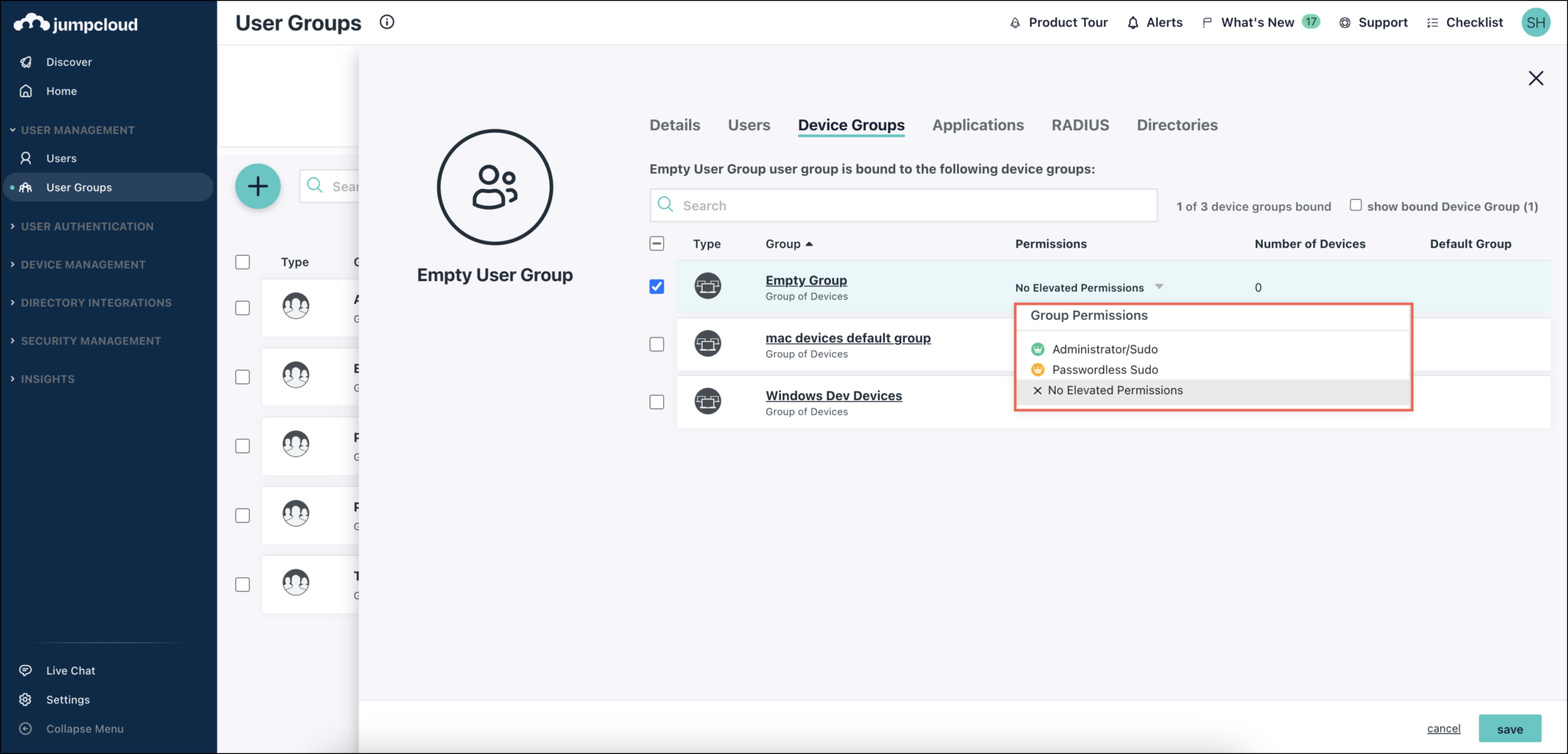Enable show bound Device Group filter
The height and width of the screenshot is (754, 1568).
pyautogui.click(x=1355, y=204)
